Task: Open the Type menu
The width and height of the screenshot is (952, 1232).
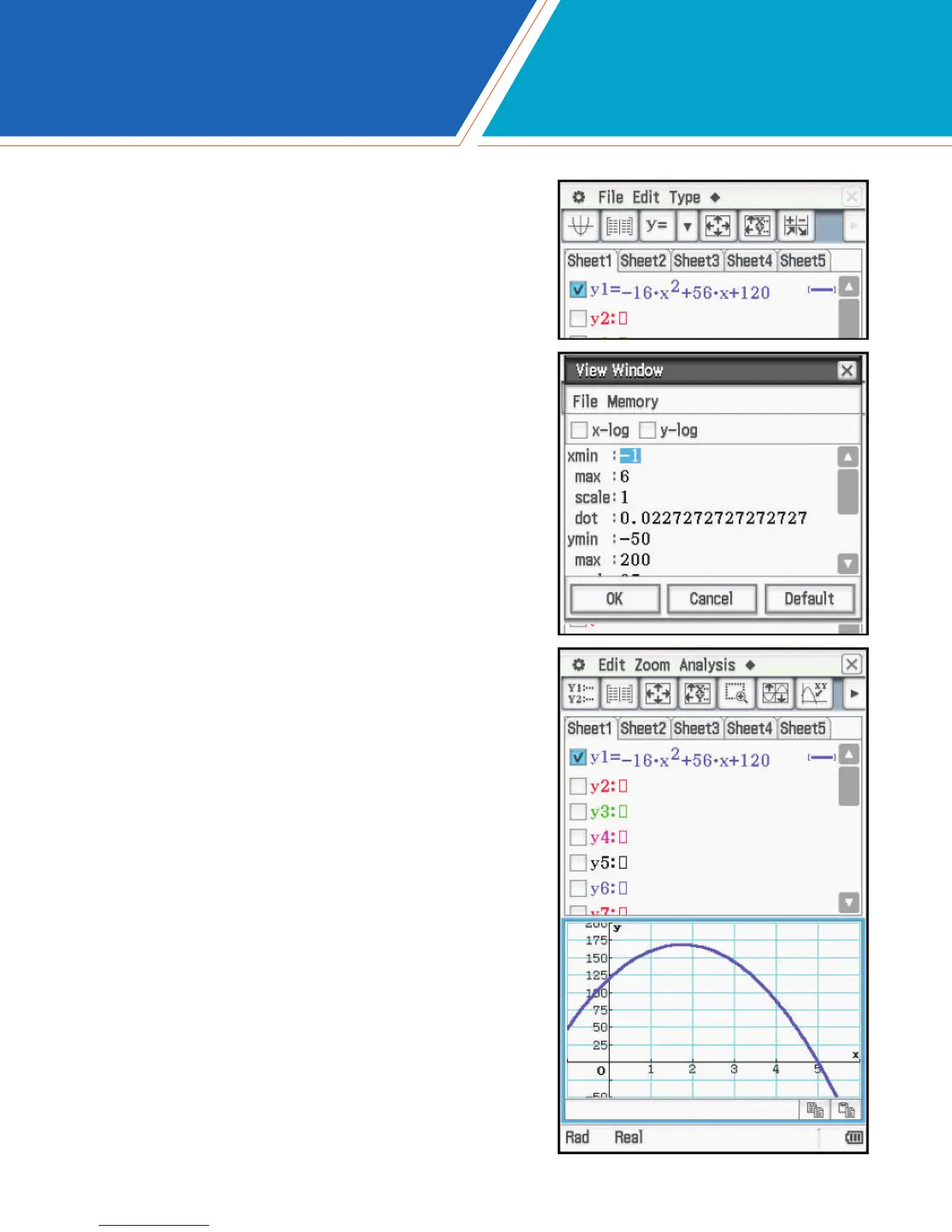Action: [684, 198]
